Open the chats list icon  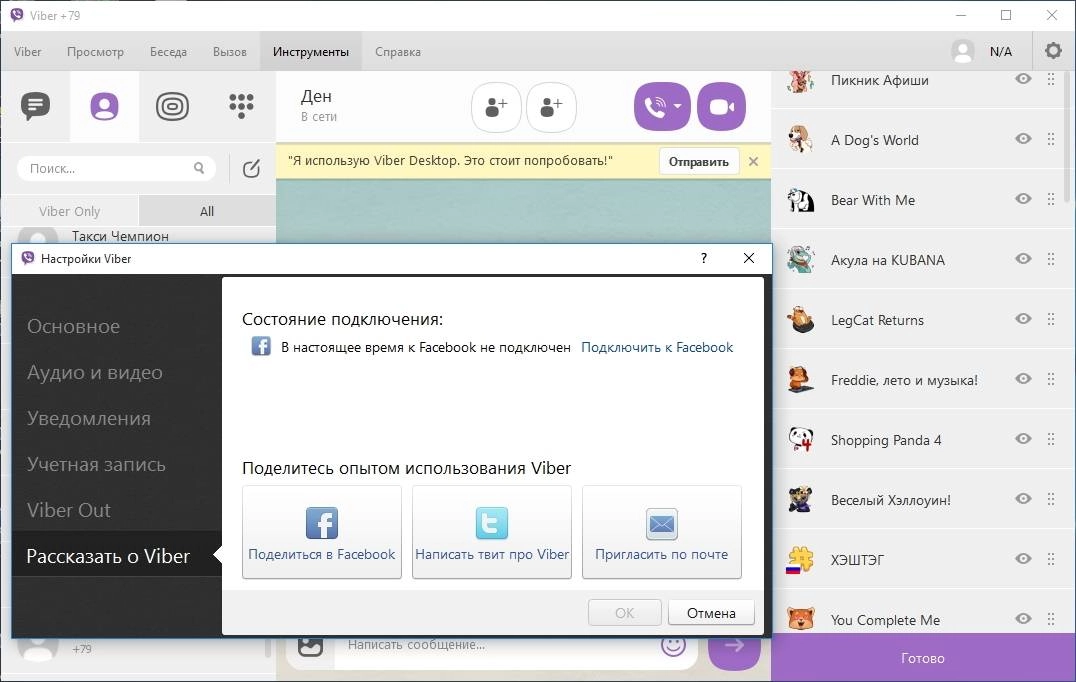35,106
